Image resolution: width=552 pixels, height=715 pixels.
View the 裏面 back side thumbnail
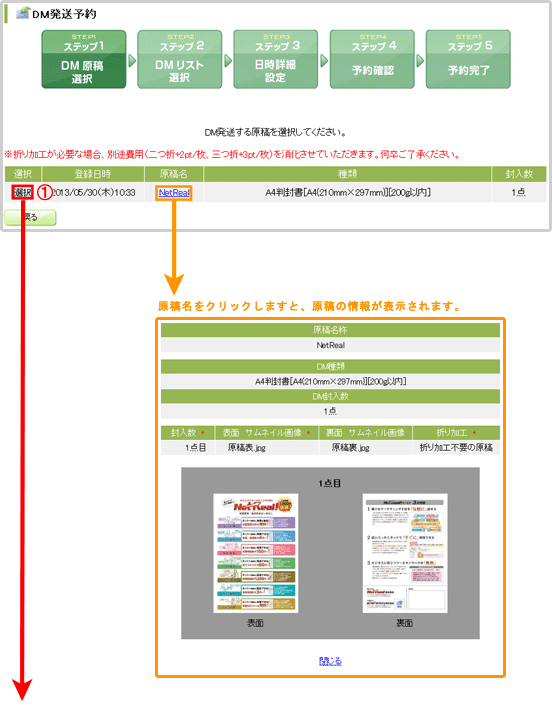click(x=405, y=553)
